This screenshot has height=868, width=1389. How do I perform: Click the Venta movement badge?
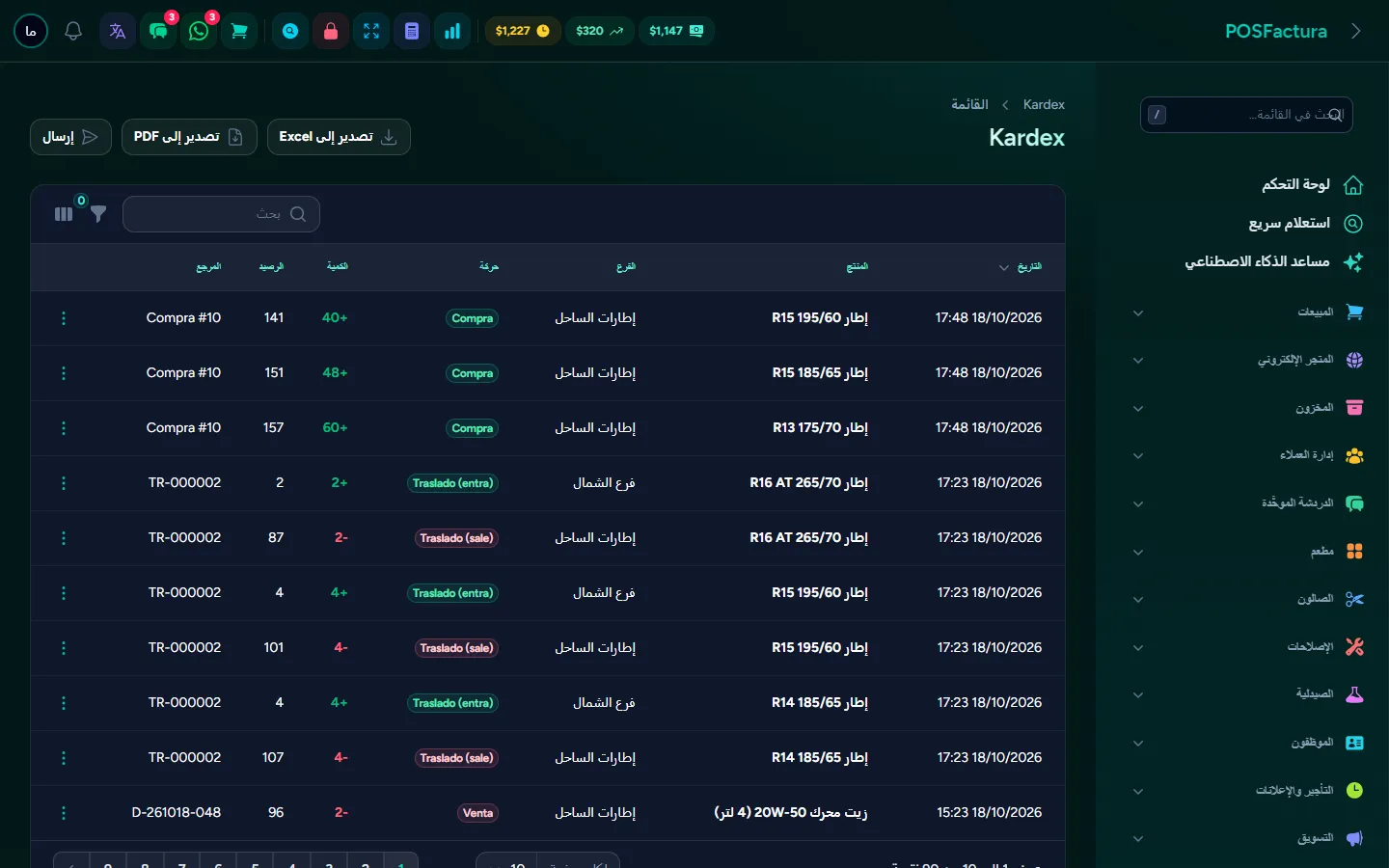tap(477, 813)
